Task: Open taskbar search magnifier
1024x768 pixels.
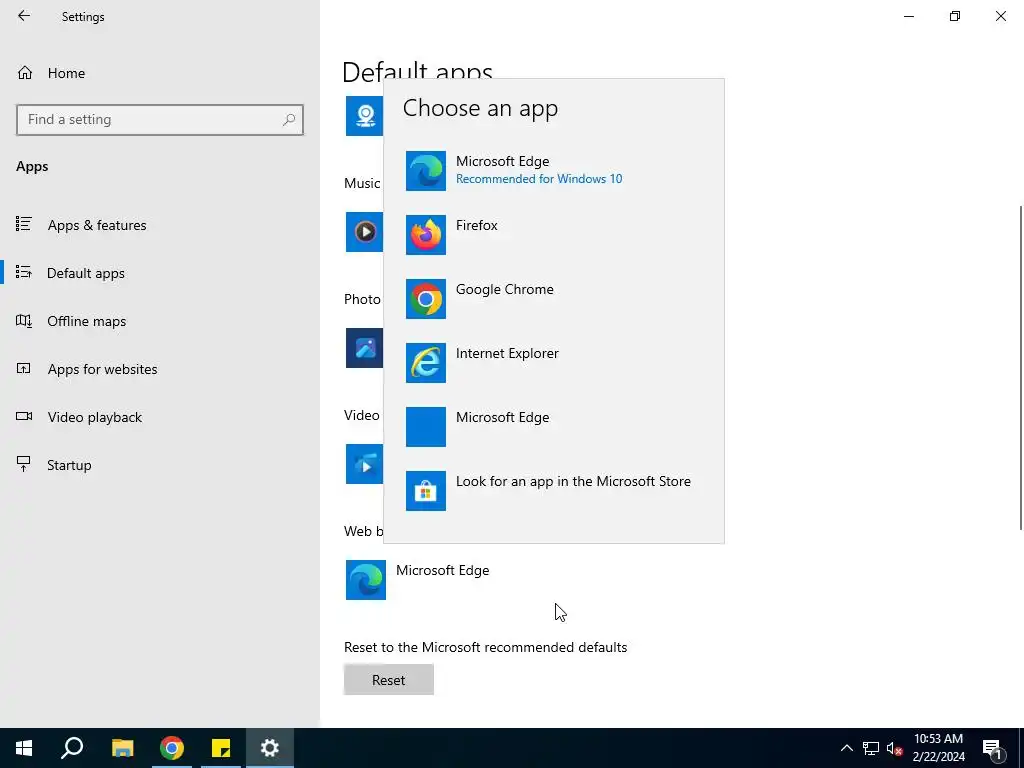Action: click(x=72, y=748)
